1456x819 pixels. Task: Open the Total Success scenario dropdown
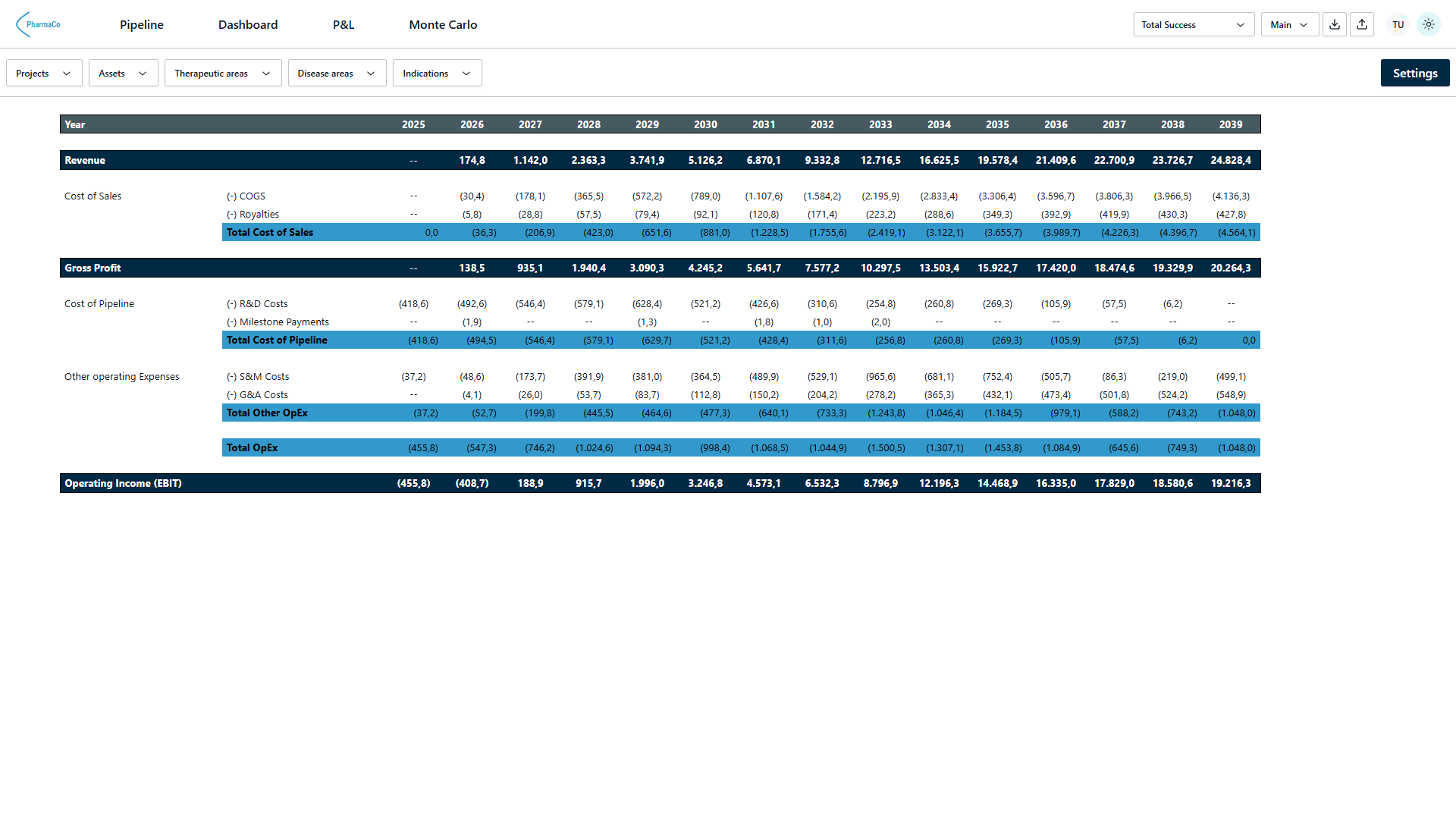pyautogui.click(x=1193, y=24)
